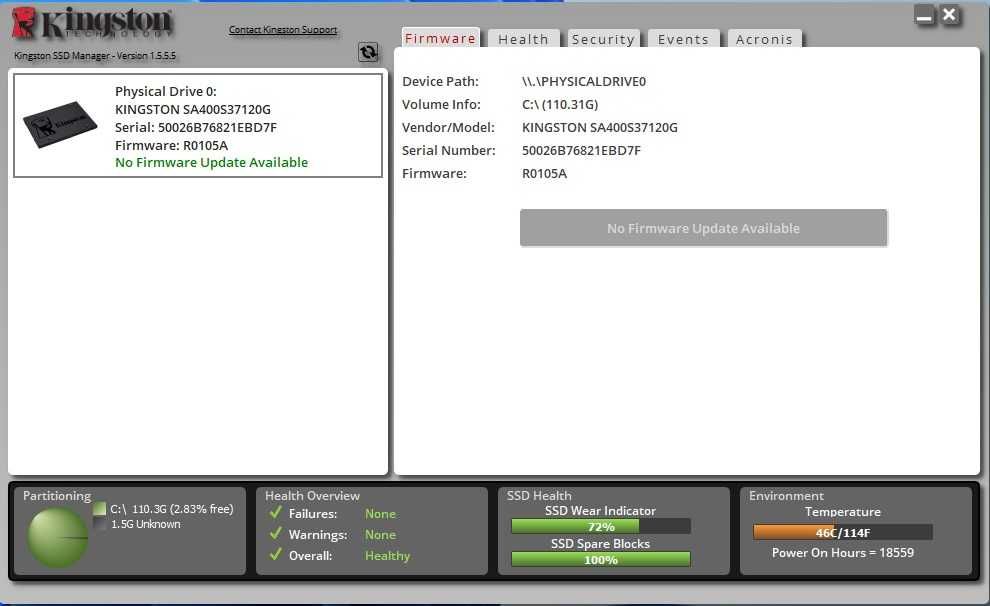The height and width of the screenshot is (606, 990).
Task: Click the Kingston logo
Action: click(x=92, y=24)
